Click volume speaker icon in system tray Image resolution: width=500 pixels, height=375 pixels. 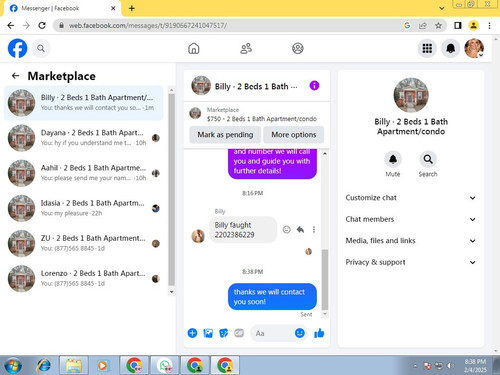pyautogui.click(x=450, y=366)
